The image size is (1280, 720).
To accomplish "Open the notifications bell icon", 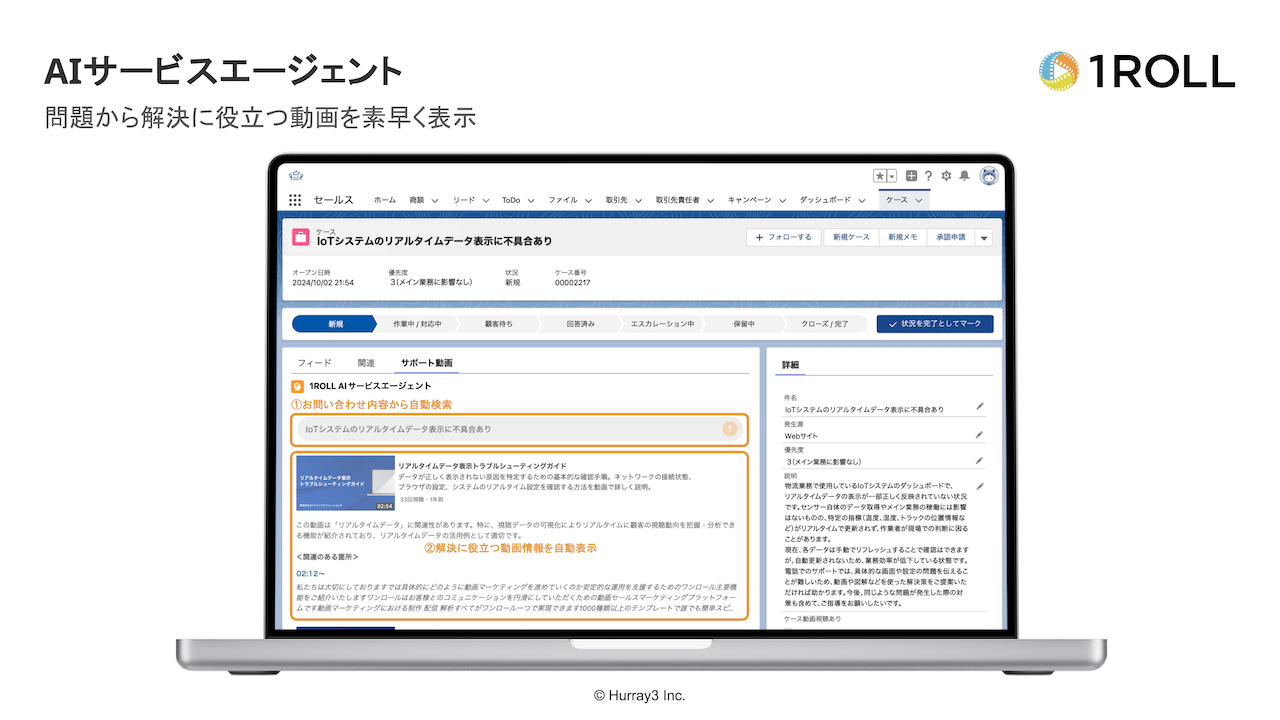I will point(964,175).
